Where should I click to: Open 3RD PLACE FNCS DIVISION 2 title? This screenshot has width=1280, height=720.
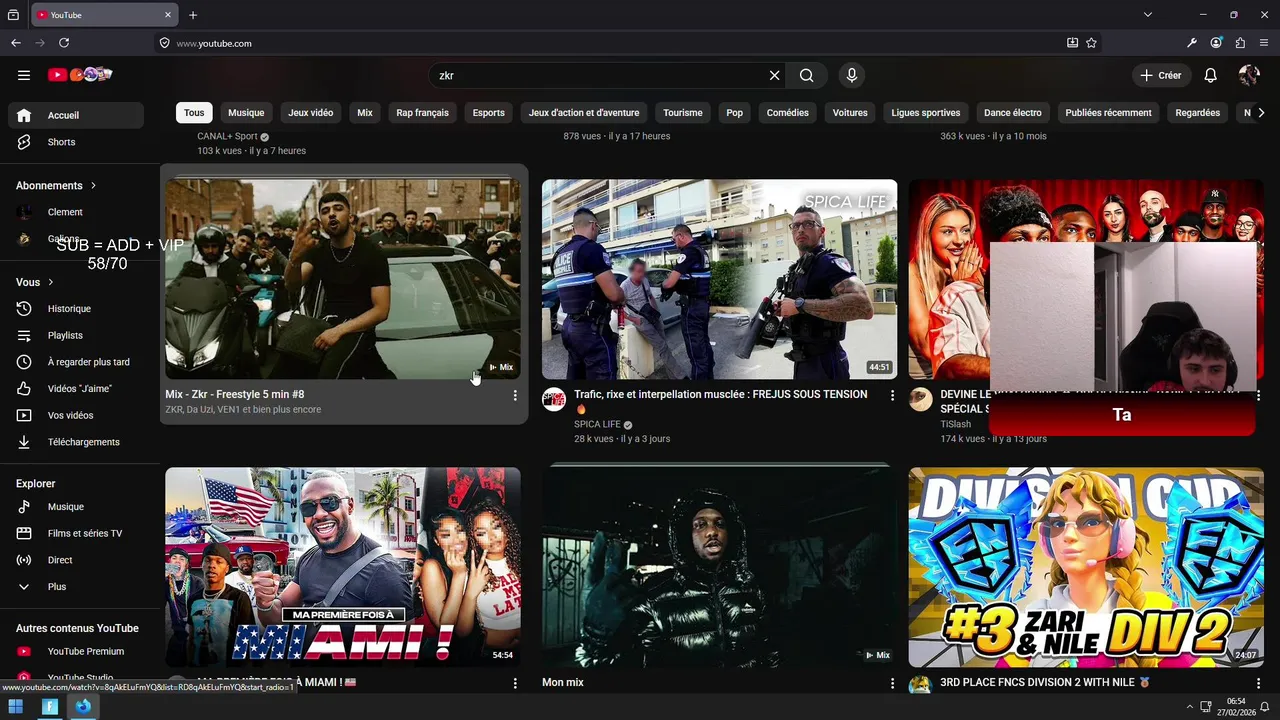[1044, 683]
